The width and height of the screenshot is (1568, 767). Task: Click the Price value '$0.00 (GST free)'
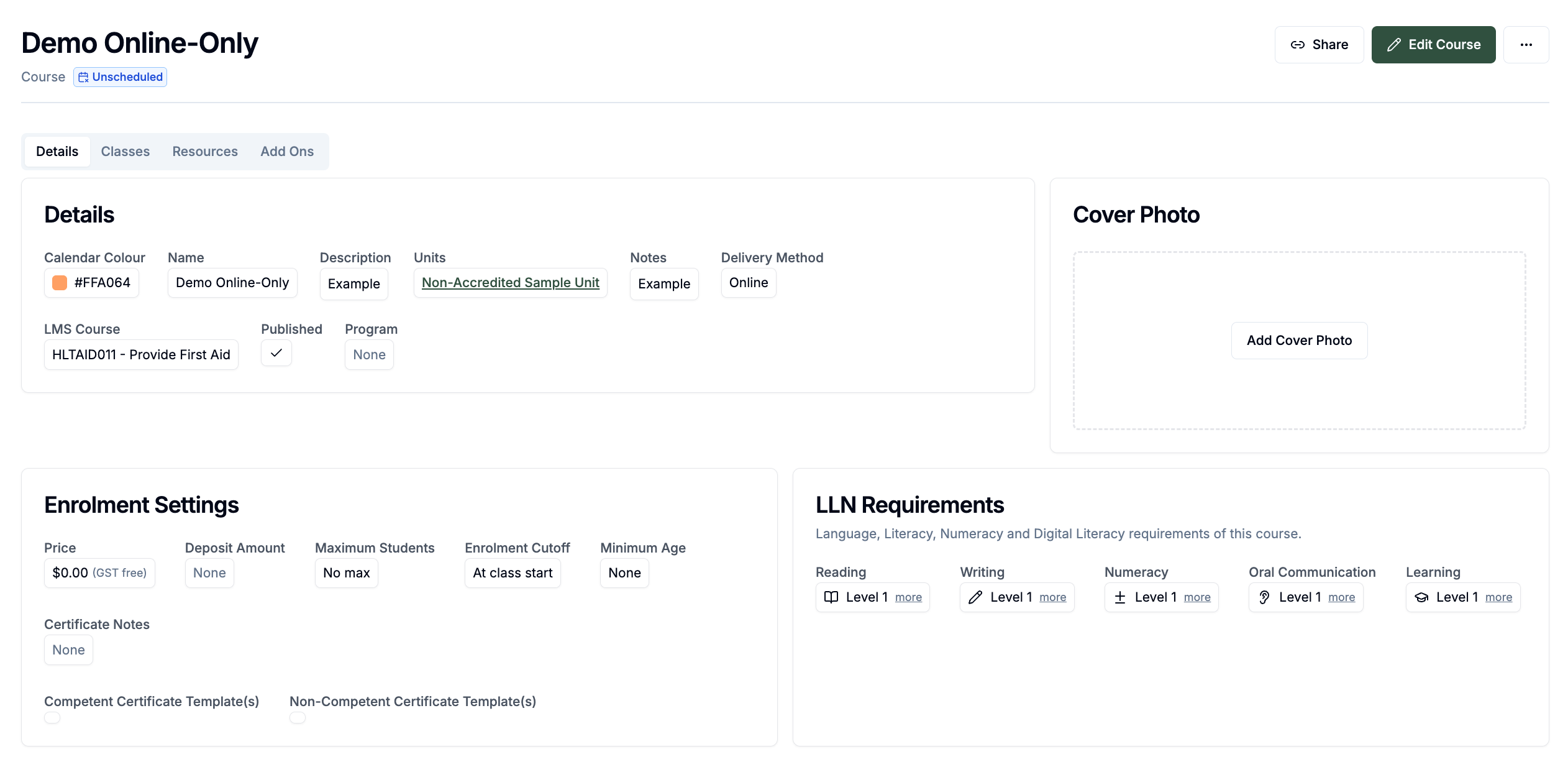coord(99,573)
